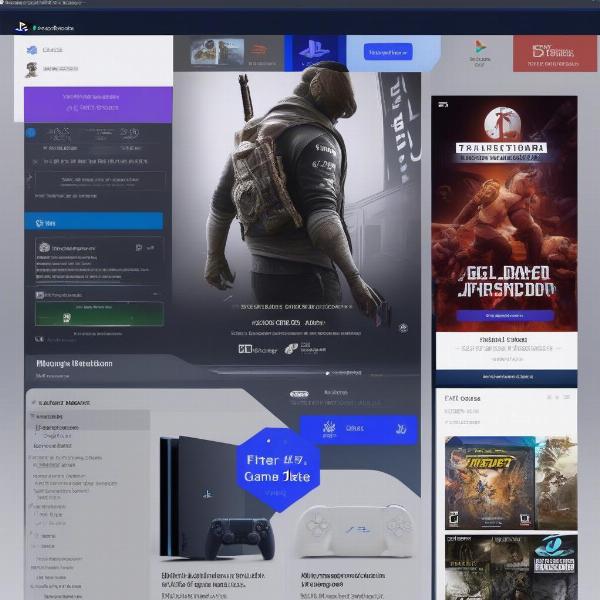
Task: Click the multicolored play-triangle icon at the top
Action: point(480,47)
